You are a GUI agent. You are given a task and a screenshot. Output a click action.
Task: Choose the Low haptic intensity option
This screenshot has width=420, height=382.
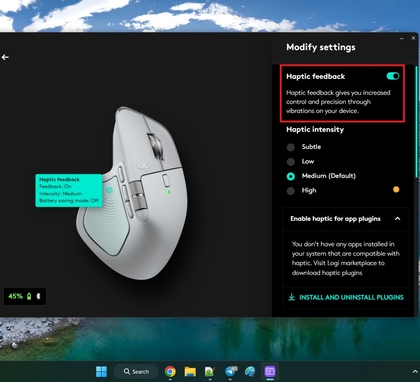pyautogui.click(x=291, y=162)
